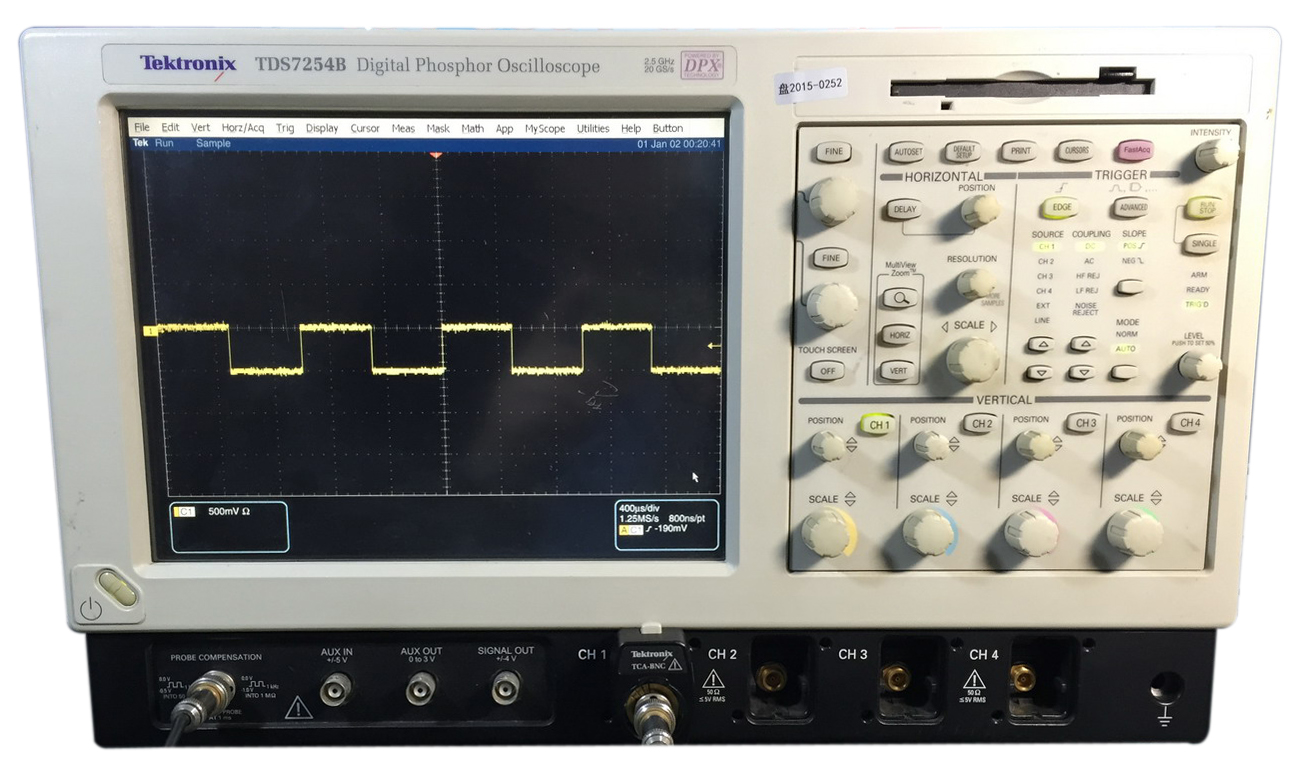Push the HORIZ zoom button

[900, 335]
